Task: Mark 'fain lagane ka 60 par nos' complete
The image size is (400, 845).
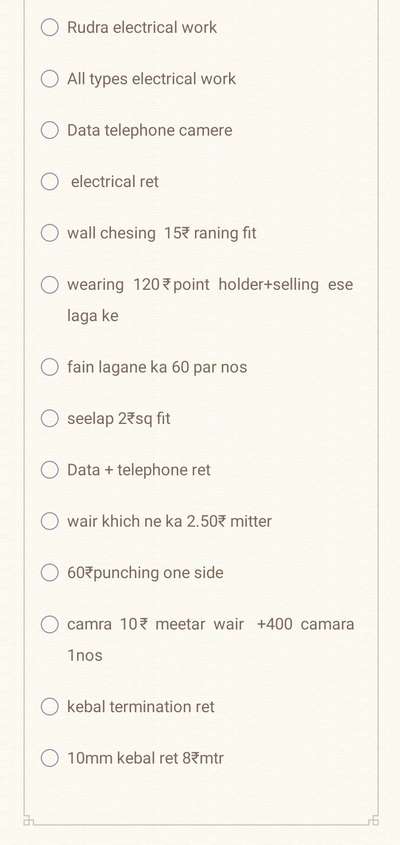Action: 50,367
